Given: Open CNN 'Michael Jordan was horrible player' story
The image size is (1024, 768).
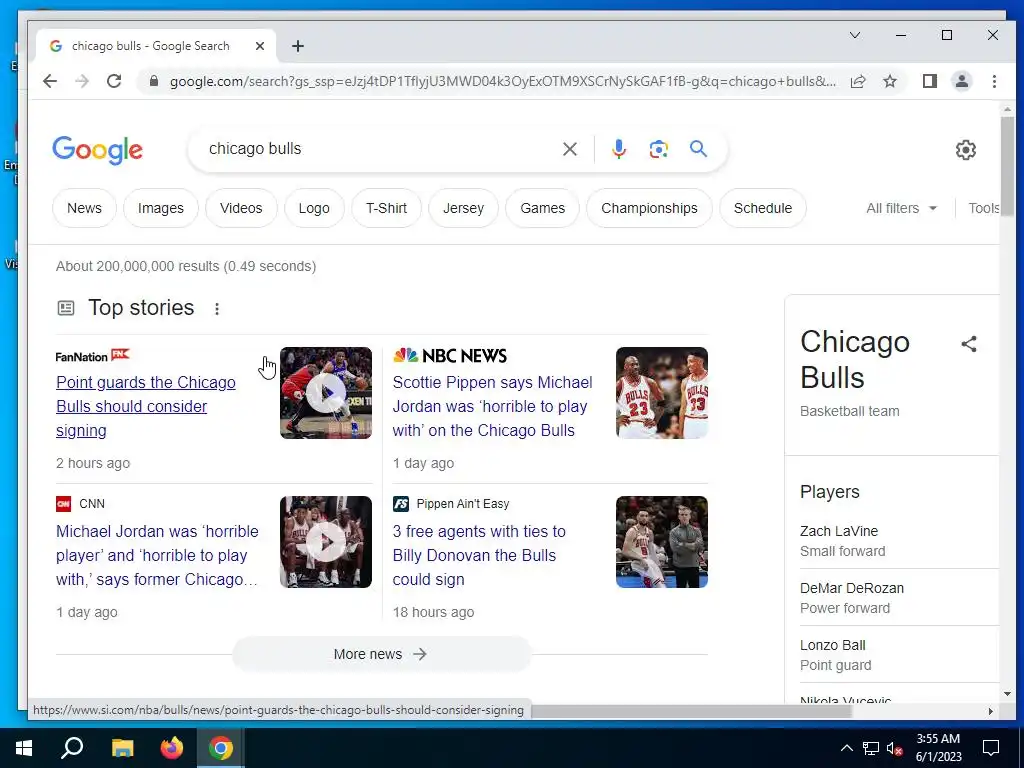Looking at the screenshot, I should (x=157, y=555).
